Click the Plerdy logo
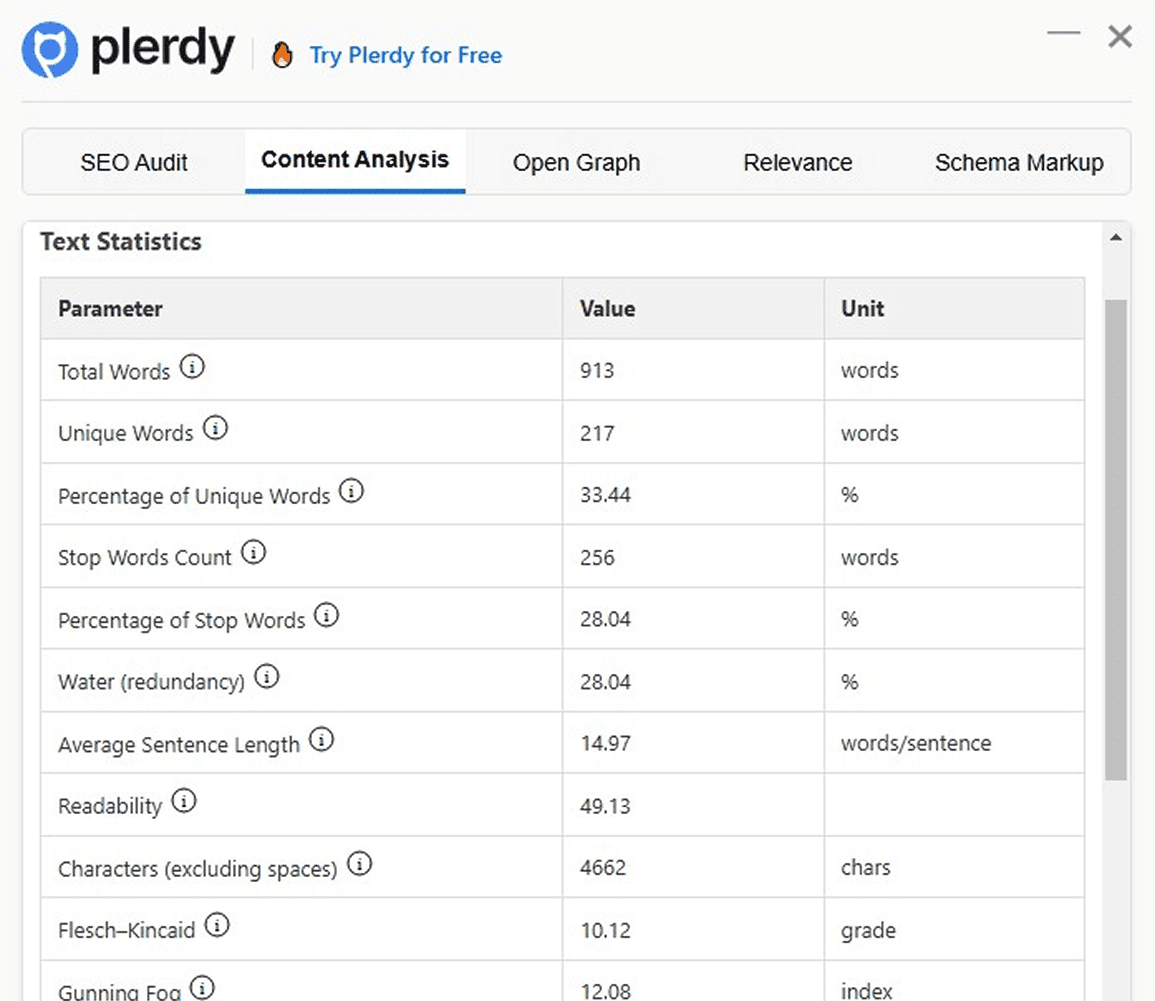The image size is (1155, 1001). (128, 51)
